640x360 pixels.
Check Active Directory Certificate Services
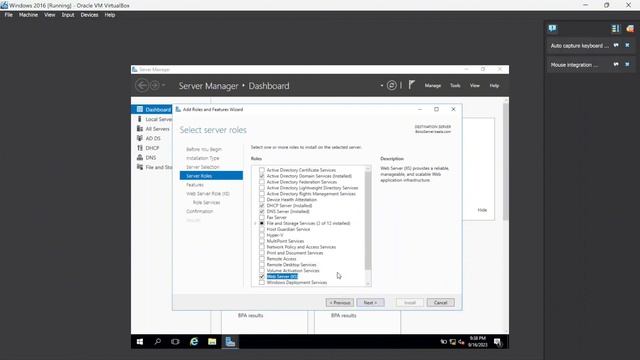click(x=262, y=170)
